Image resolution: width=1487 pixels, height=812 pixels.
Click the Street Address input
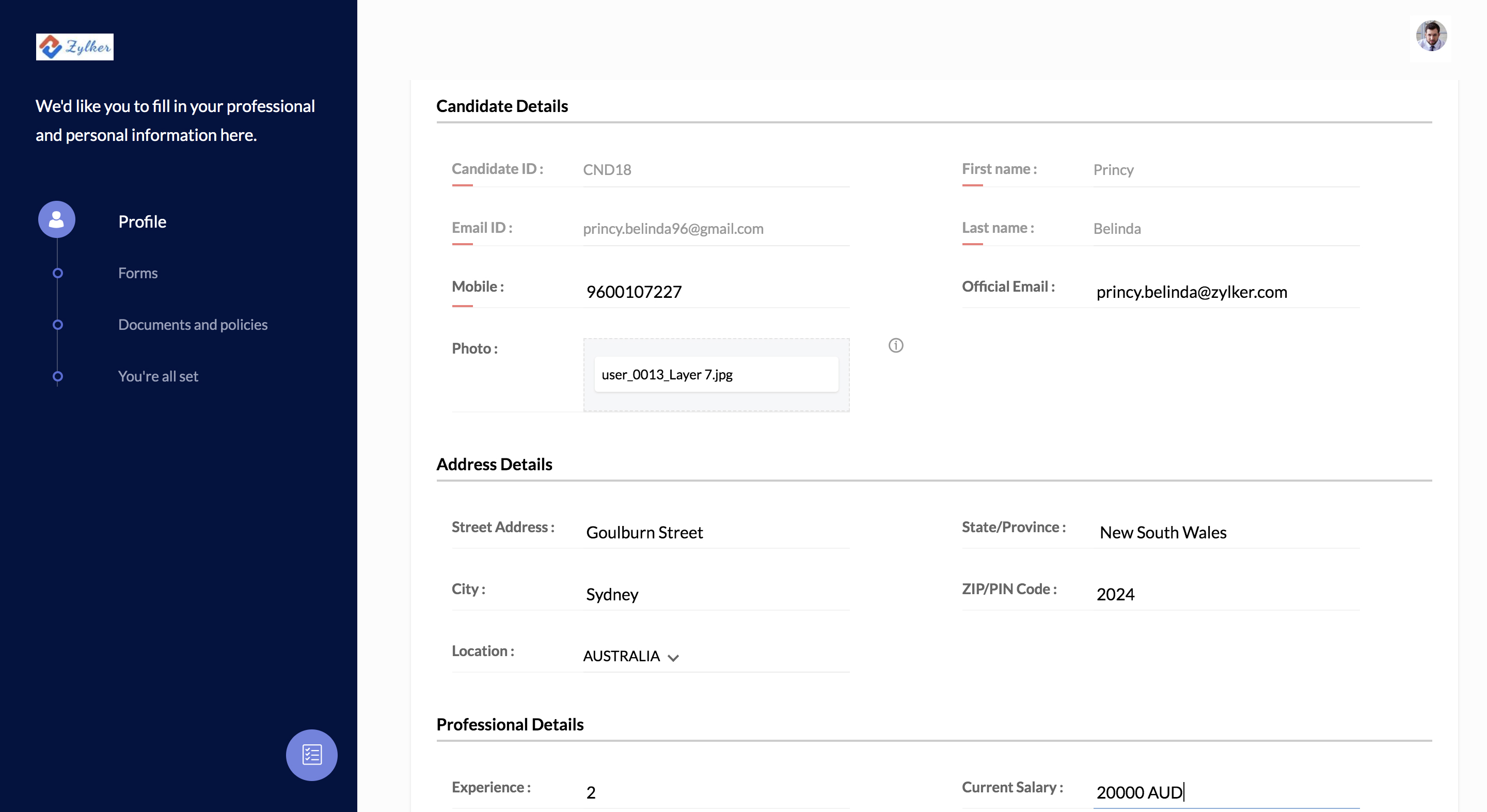[715, 532]
